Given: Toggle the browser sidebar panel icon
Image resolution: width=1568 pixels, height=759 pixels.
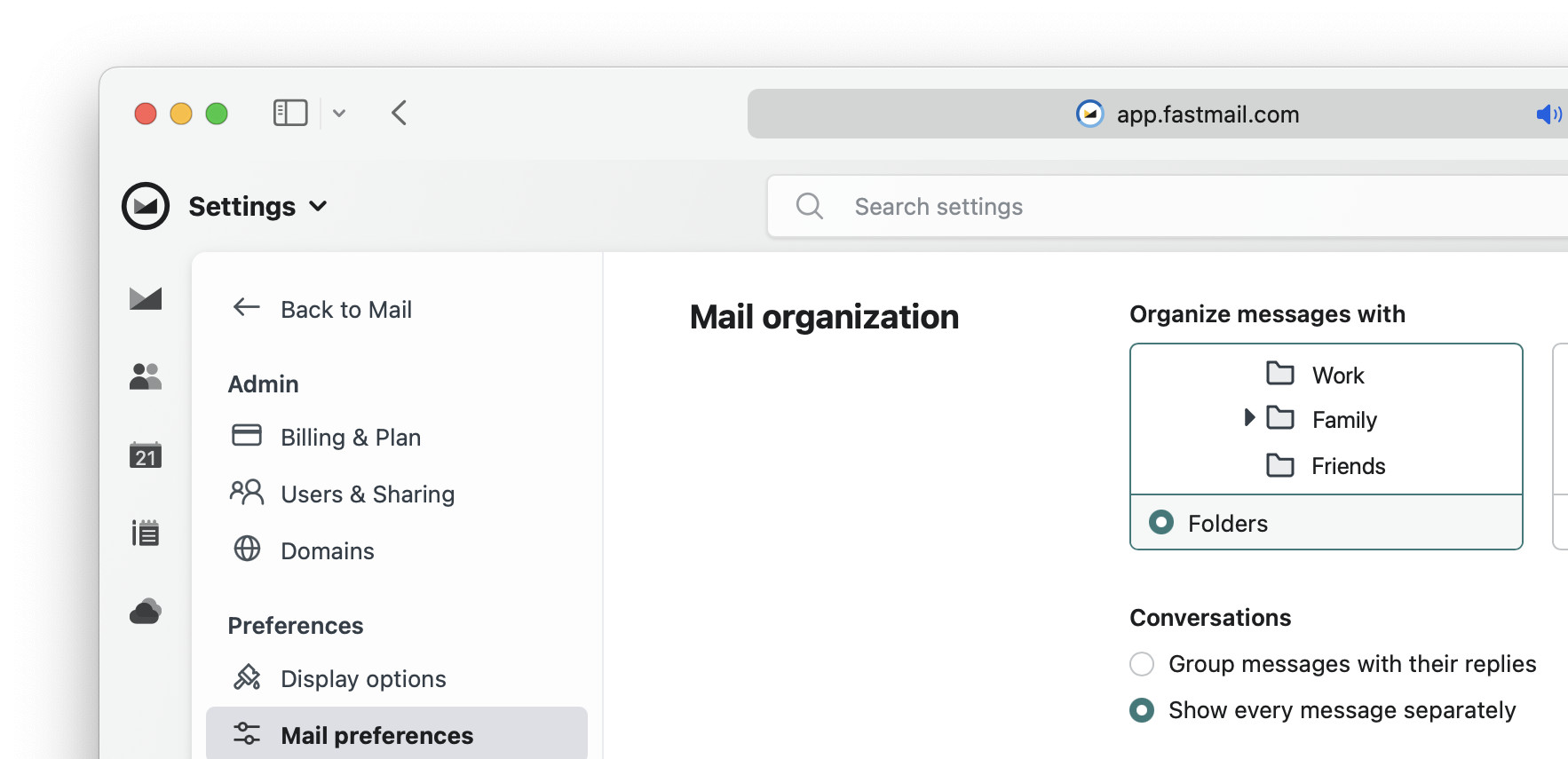Looking at the screenshot, I should [x=290, y=113].
